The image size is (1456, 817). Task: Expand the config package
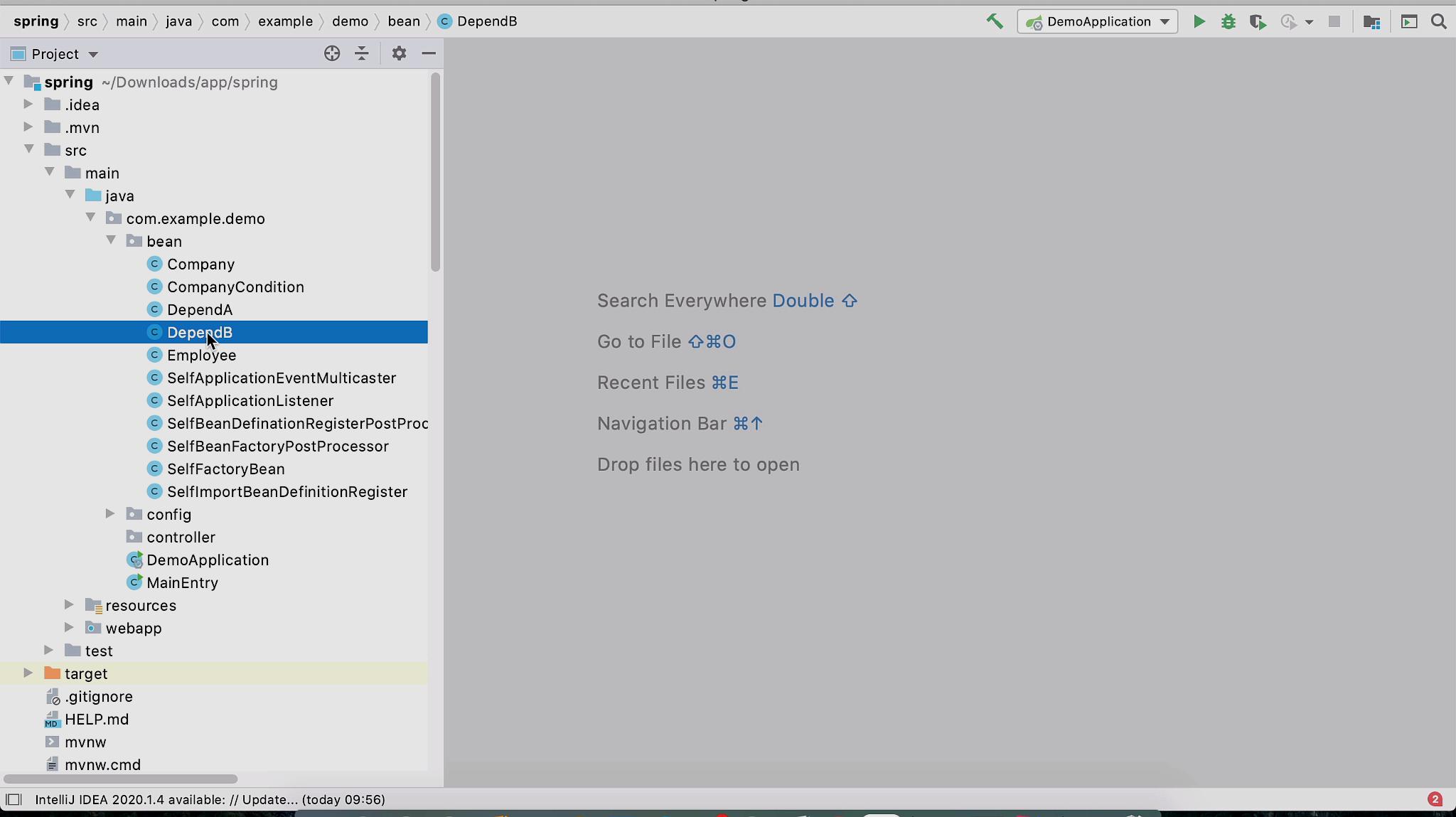click(111, 513)
